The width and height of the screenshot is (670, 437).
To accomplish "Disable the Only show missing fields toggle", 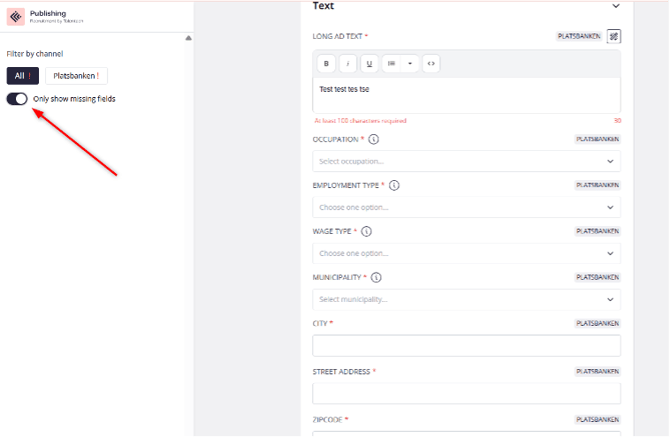I will pyautogui.click(x=17, y=99).
